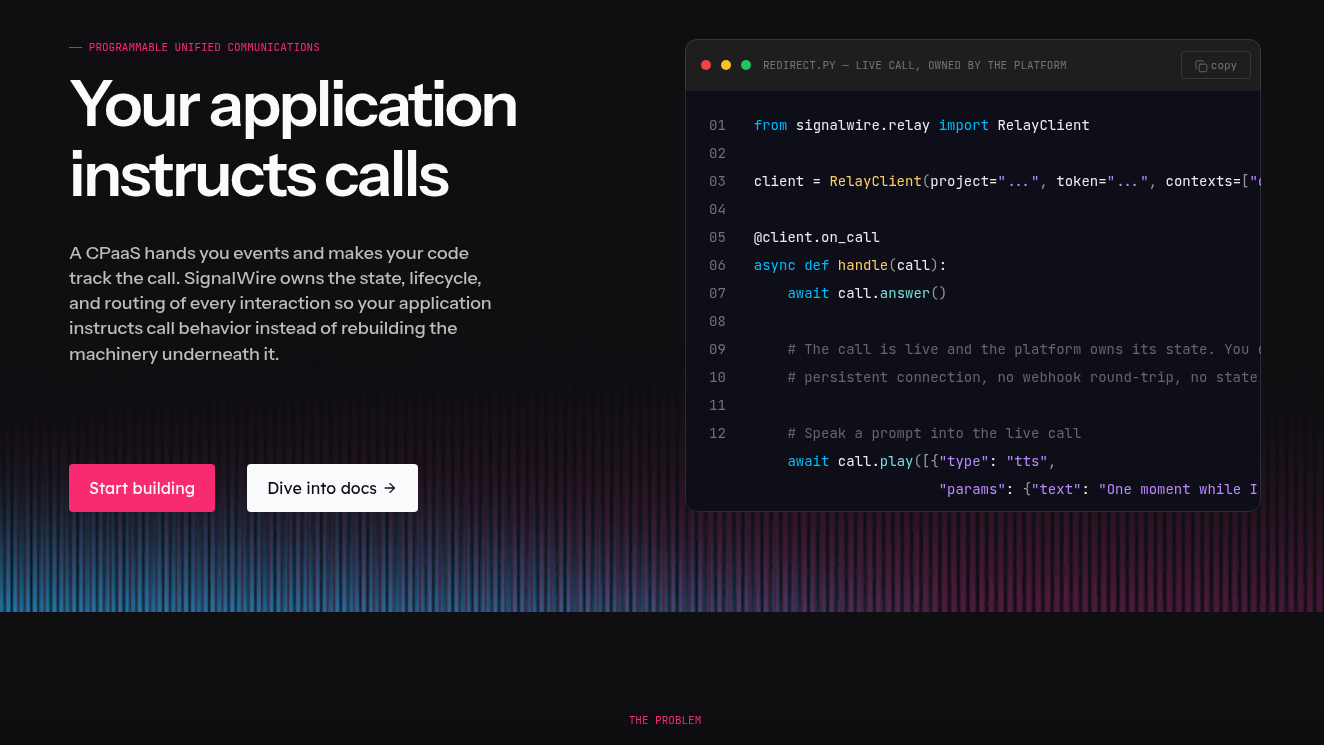Click the PROGRAMMABLE UNIFIED COMMUNICATIONS label
Viewport: 1324px width, 745px height.
[204, 47]
